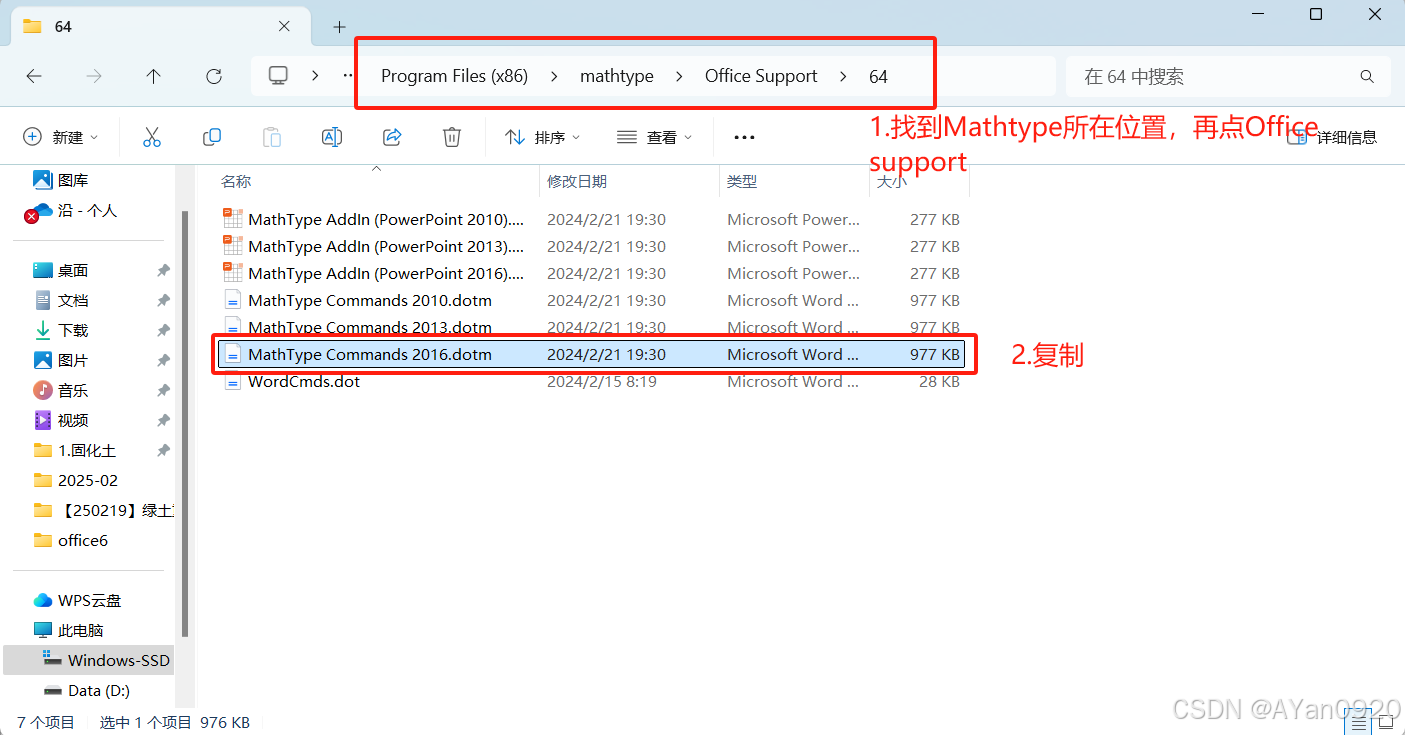Select the Windows-SSD drive
Viewport: 1405px width, 735px height.
[88, 660]
